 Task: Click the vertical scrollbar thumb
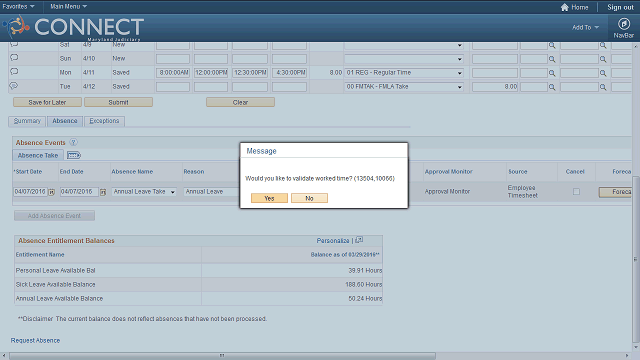tap(636, 260)
